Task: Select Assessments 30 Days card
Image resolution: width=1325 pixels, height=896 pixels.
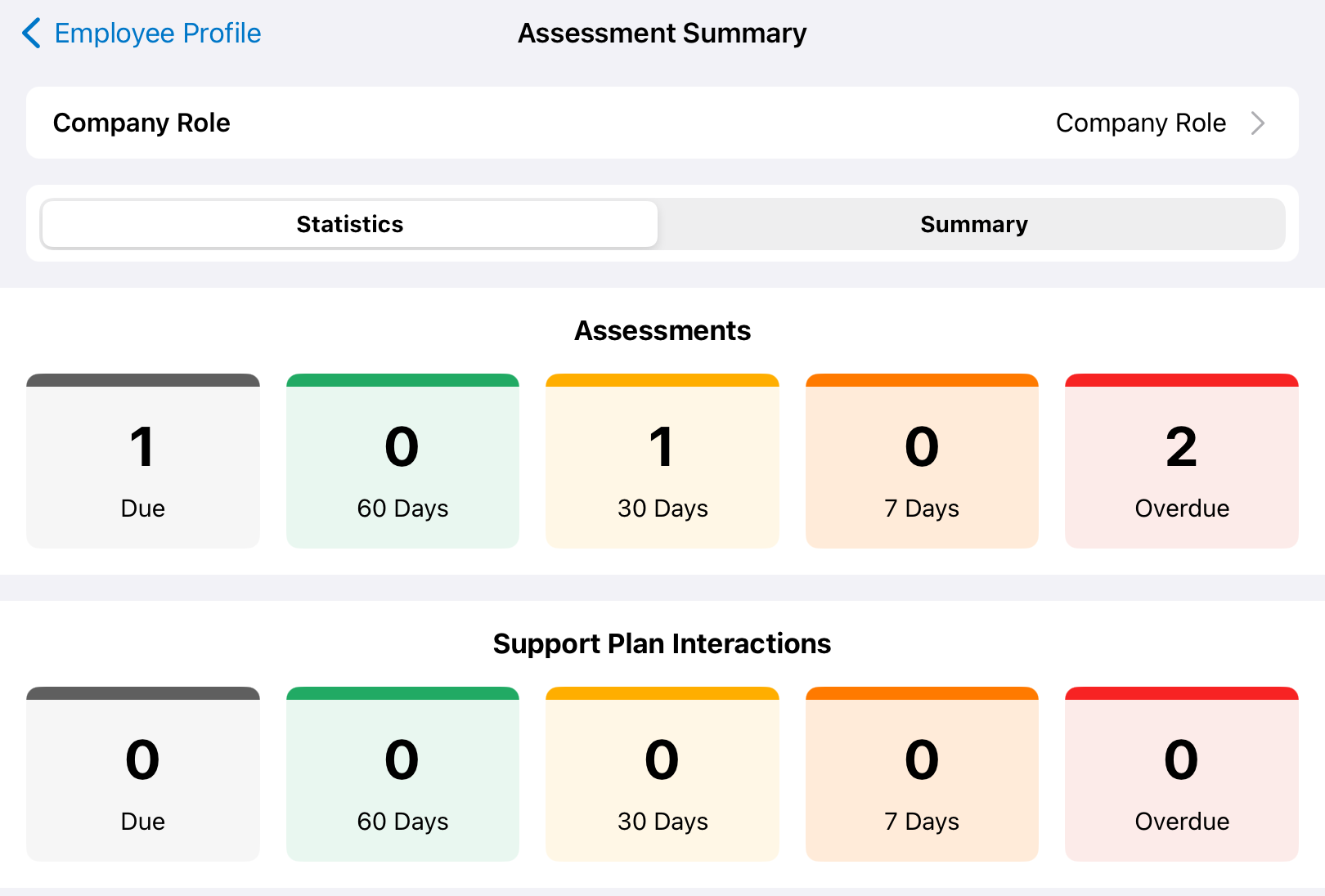Action: tap(662, 461)
